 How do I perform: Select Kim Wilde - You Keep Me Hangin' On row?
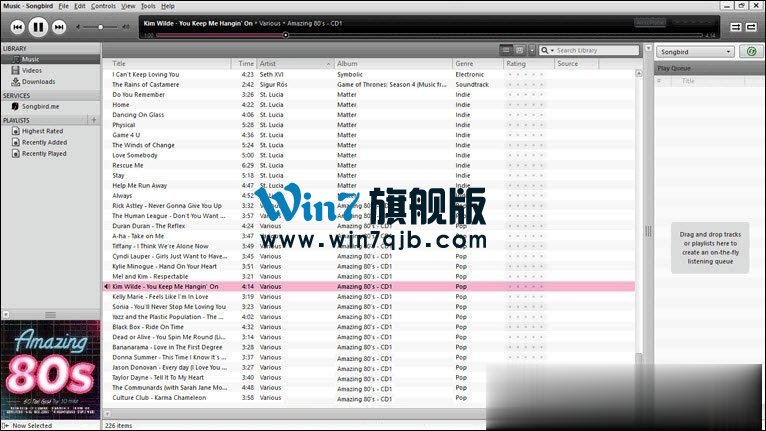point(369,286)
